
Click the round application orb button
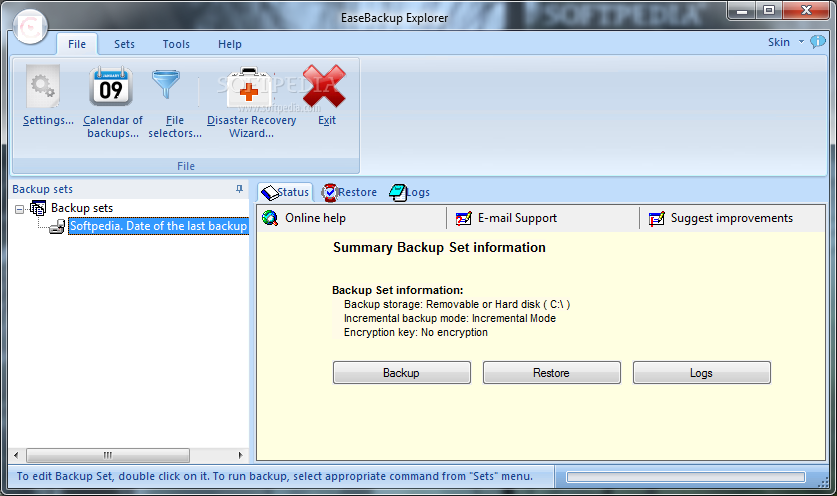click(30, 27)
